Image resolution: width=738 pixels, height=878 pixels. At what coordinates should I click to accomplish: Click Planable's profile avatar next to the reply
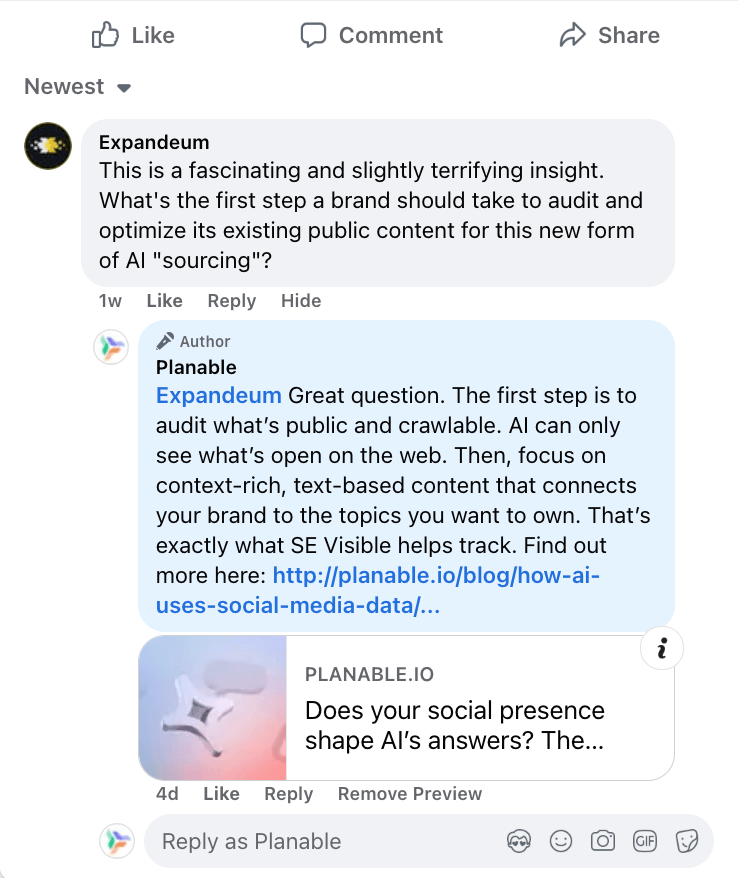[111, 347]
